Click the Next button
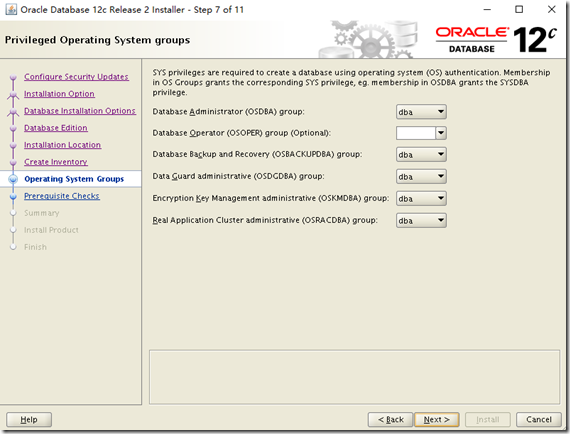 tap(437, 419)
